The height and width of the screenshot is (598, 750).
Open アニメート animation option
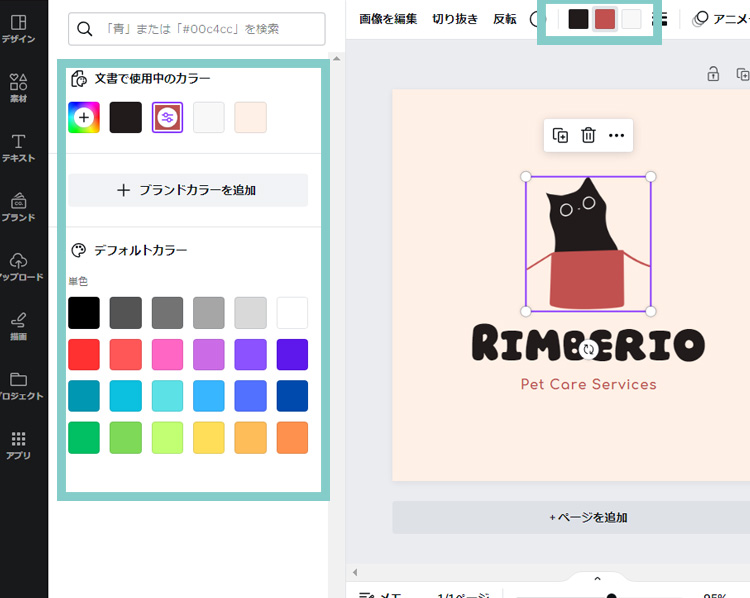tap(721, 19)
